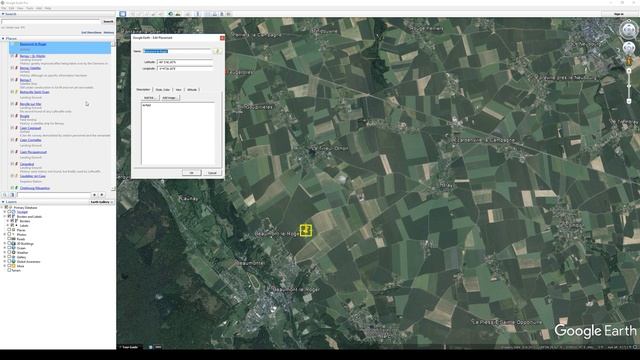640x360 pixels.
Task: Click the search magnifier icon below Places list
Action: click(5, 195)
